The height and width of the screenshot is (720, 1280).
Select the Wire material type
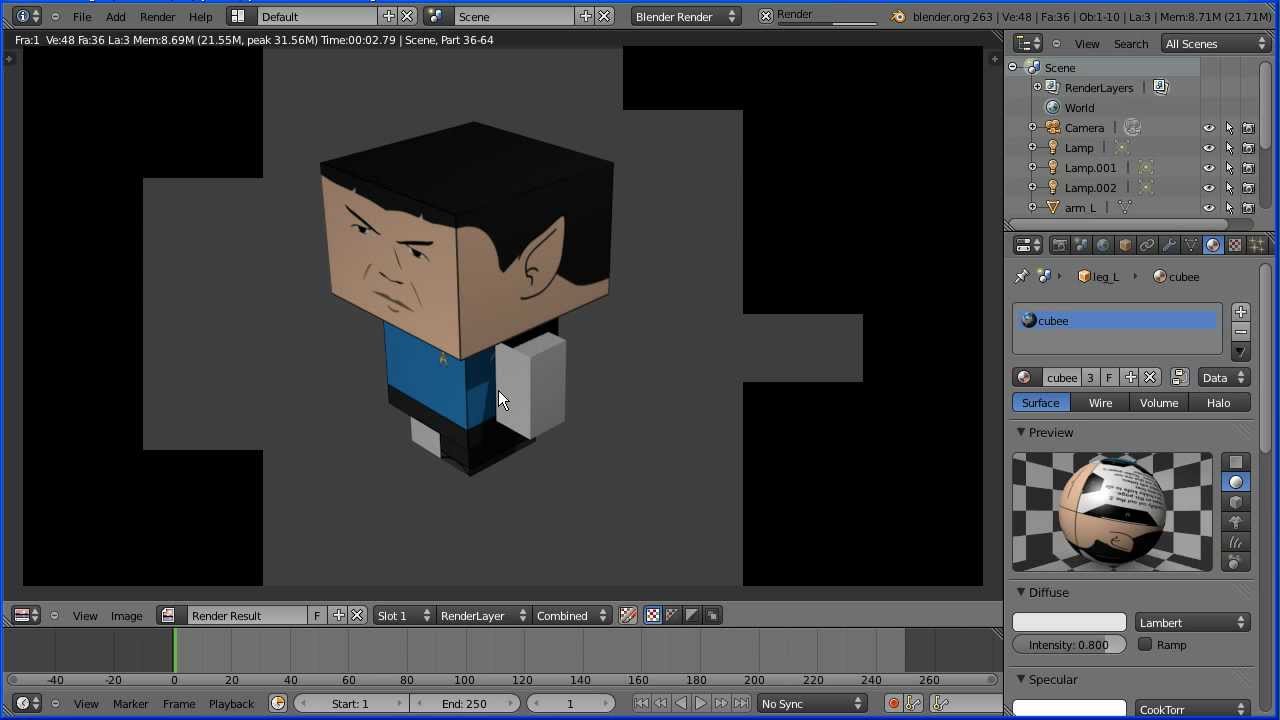coord(1100,403)
